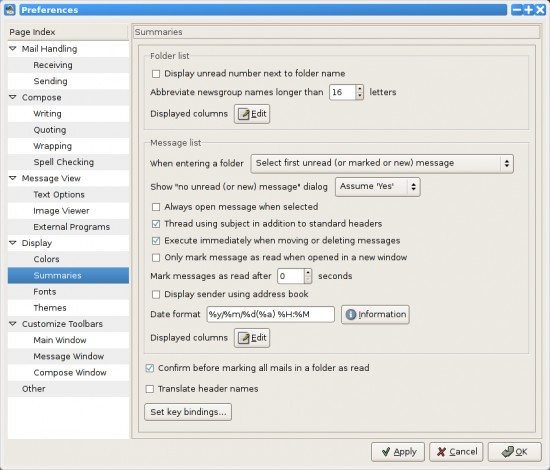
Task: Click the blue Information icon beside Date format
Action: tap(351, 314)
